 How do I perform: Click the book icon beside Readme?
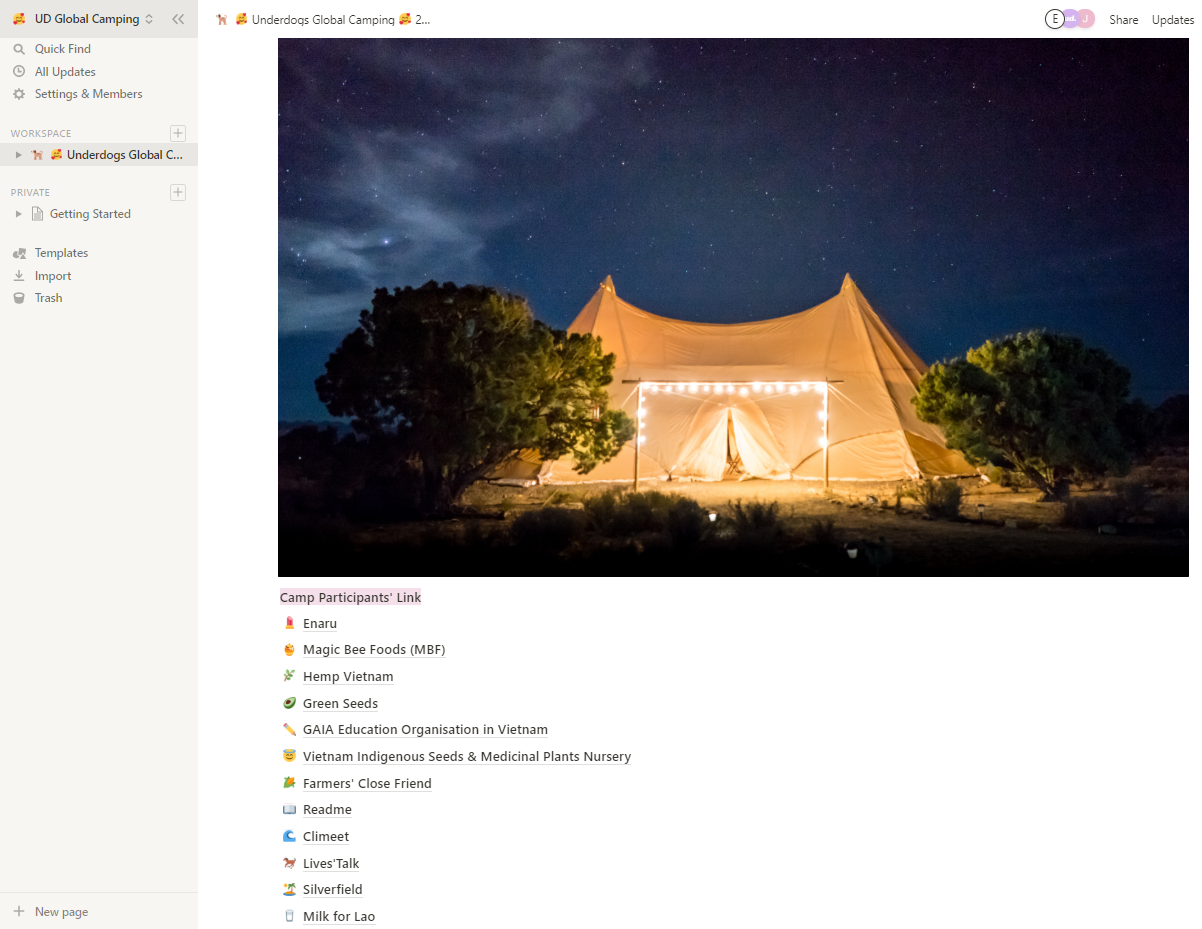click(x=289, y=810)
